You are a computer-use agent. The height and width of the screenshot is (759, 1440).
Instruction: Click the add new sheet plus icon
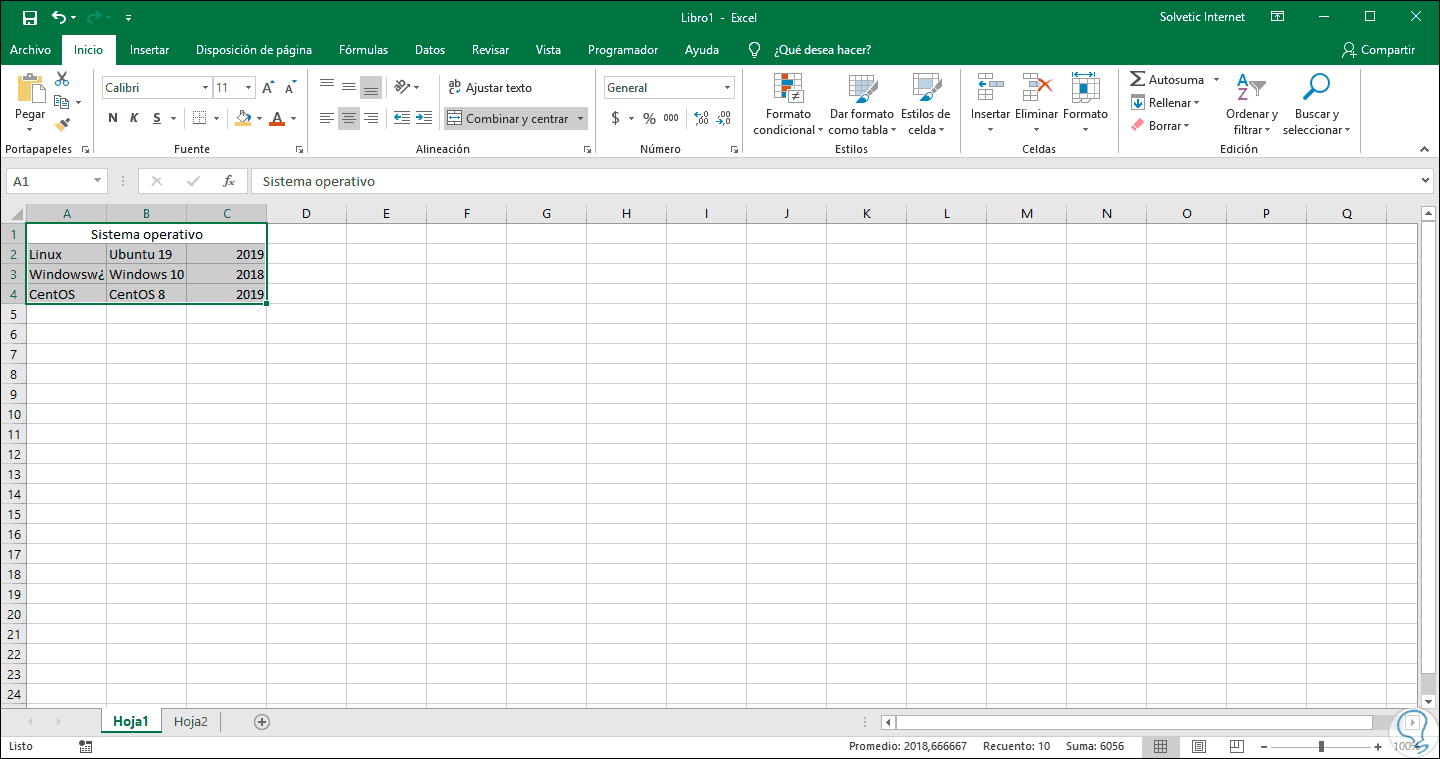click(x=262, y=721)
